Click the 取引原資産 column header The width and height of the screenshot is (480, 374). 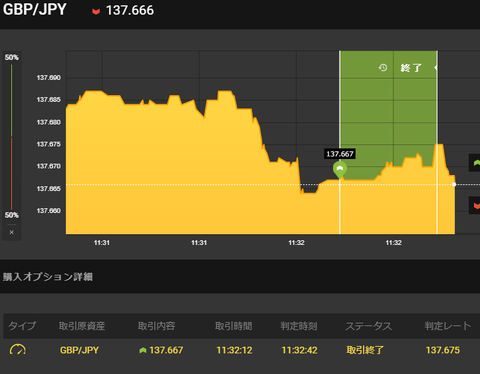coord(82,326)
